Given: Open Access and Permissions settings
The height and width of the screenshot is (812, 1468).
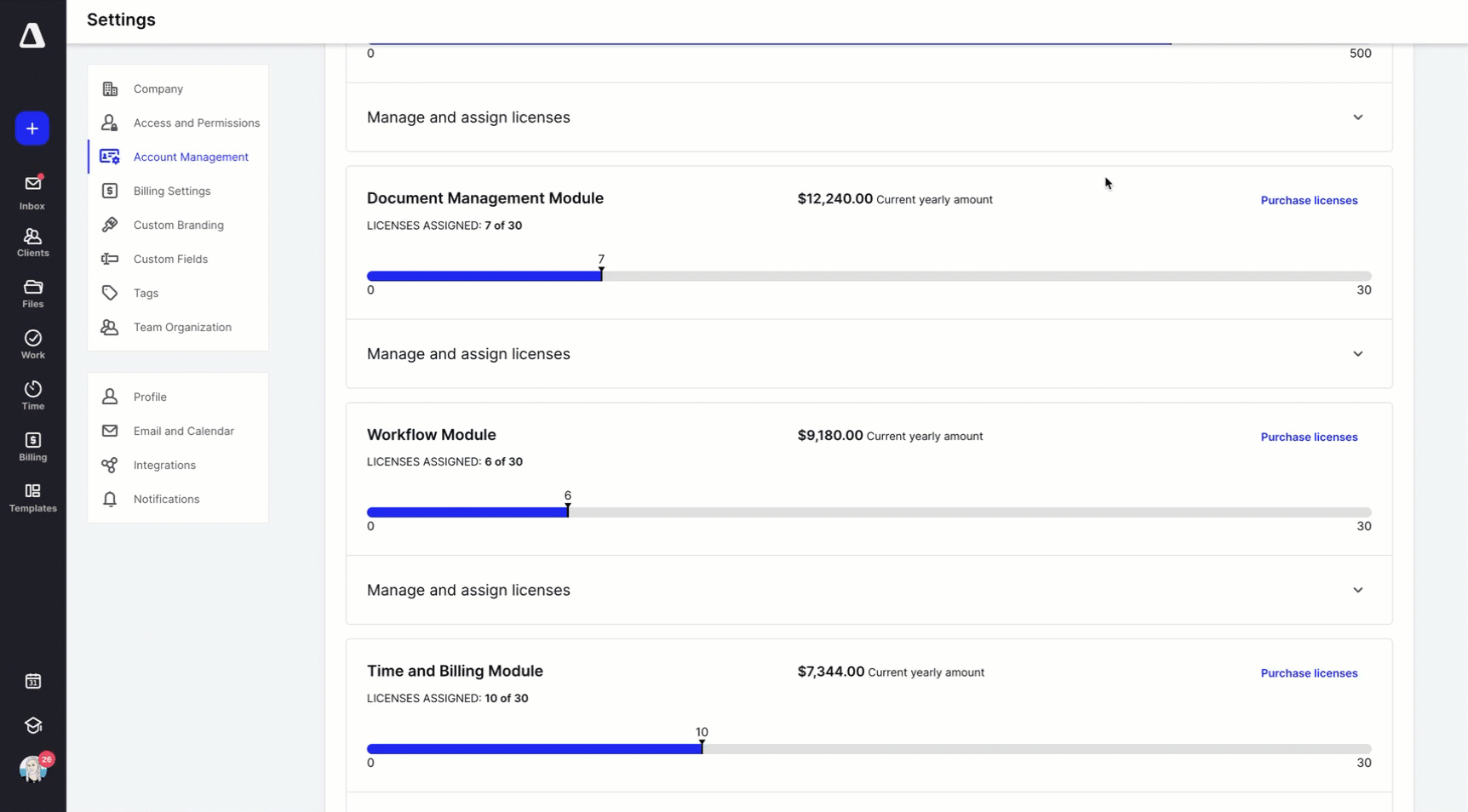Looking at the screenshot, I should click(x=196, y=123).
